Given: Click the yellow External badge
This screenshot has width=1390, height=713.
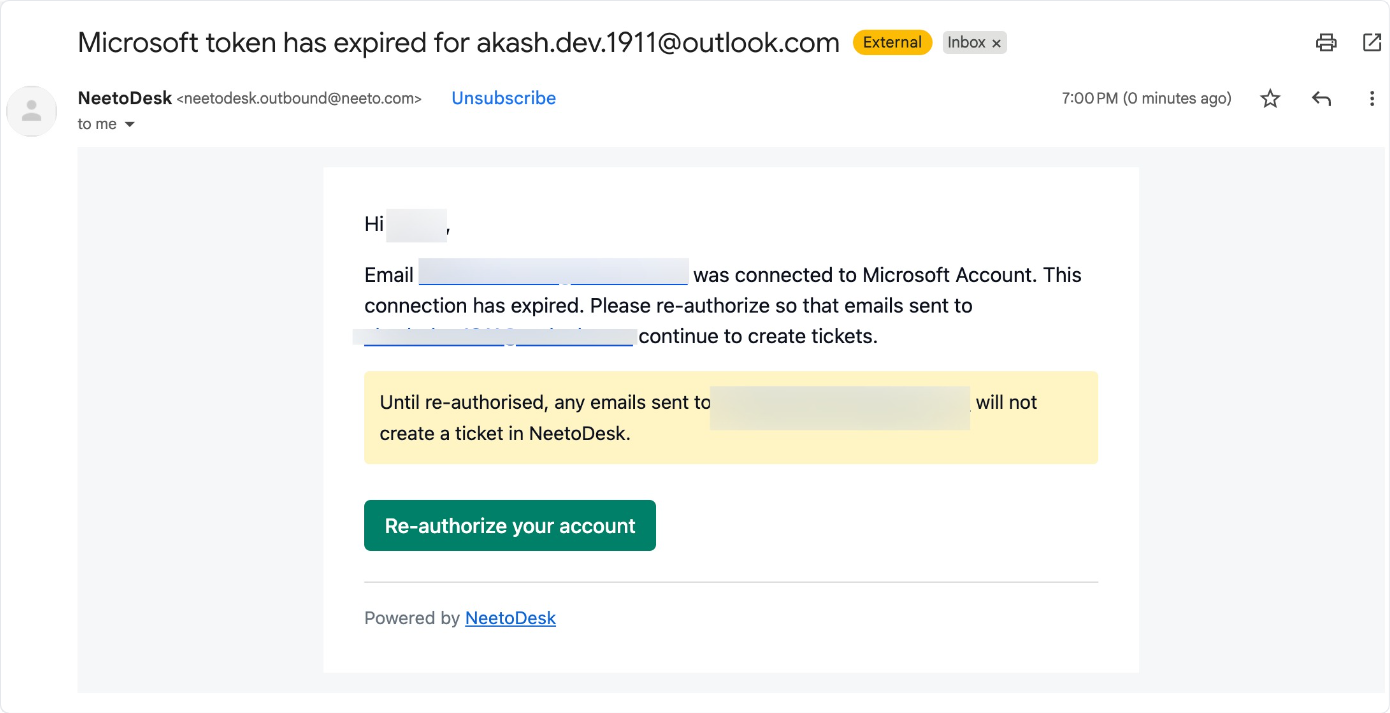Looking at the screenshot, I should [892, 43].
